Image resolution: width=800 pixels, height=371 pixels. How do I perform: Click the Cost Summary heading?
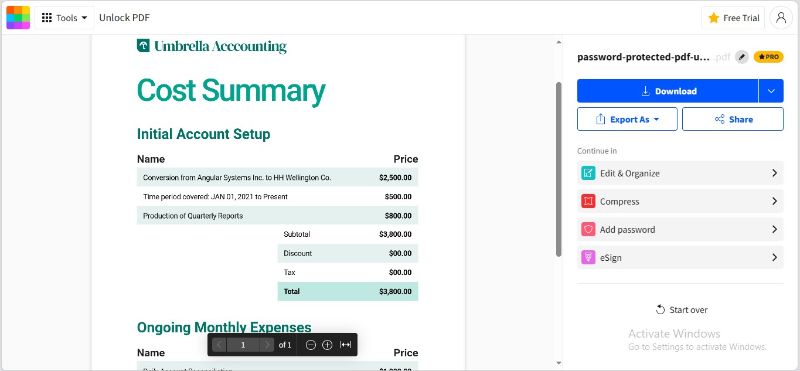[231, 91]
